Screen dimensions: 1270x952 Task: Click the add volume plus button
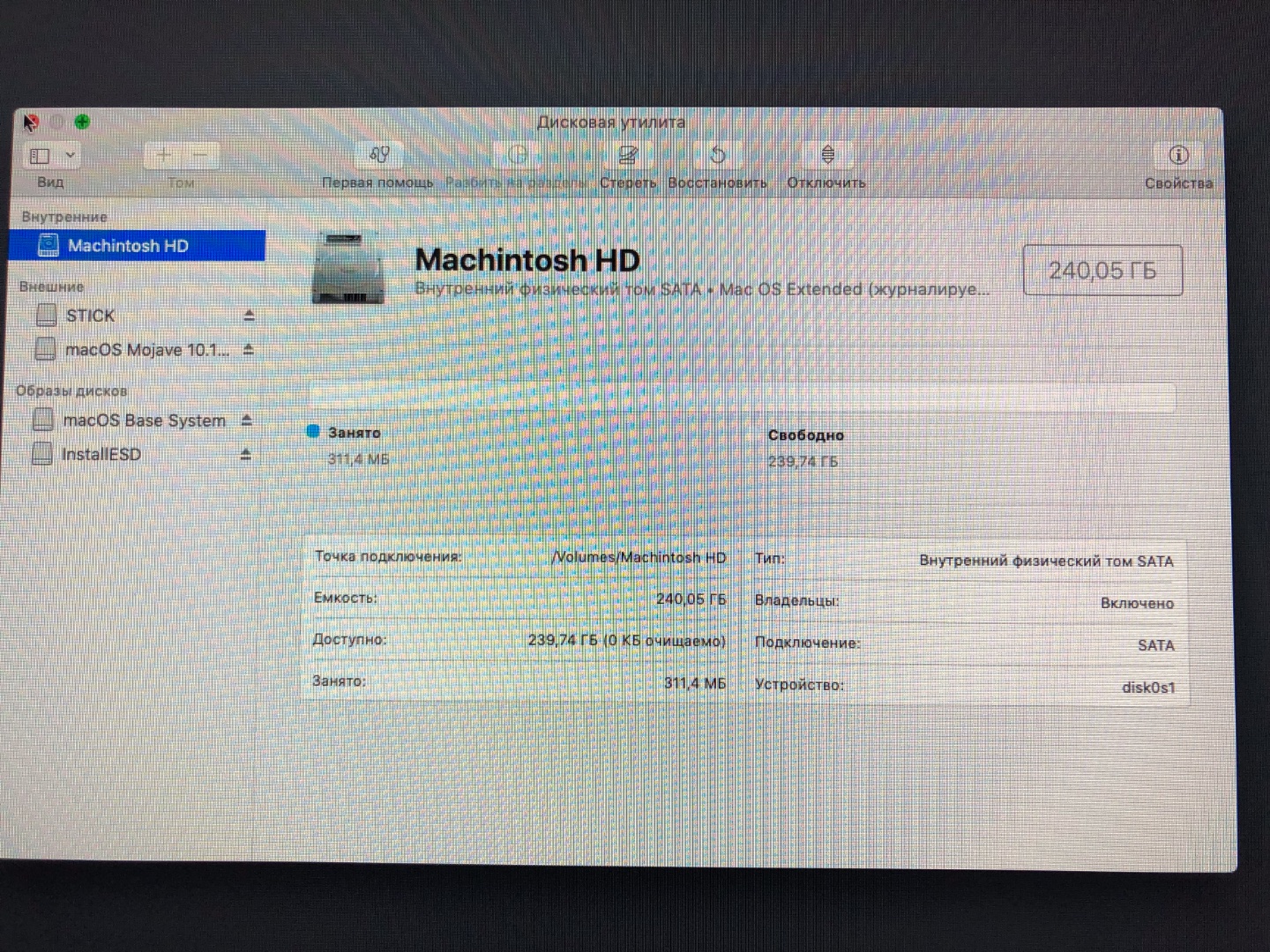click(x=163, y=155)
